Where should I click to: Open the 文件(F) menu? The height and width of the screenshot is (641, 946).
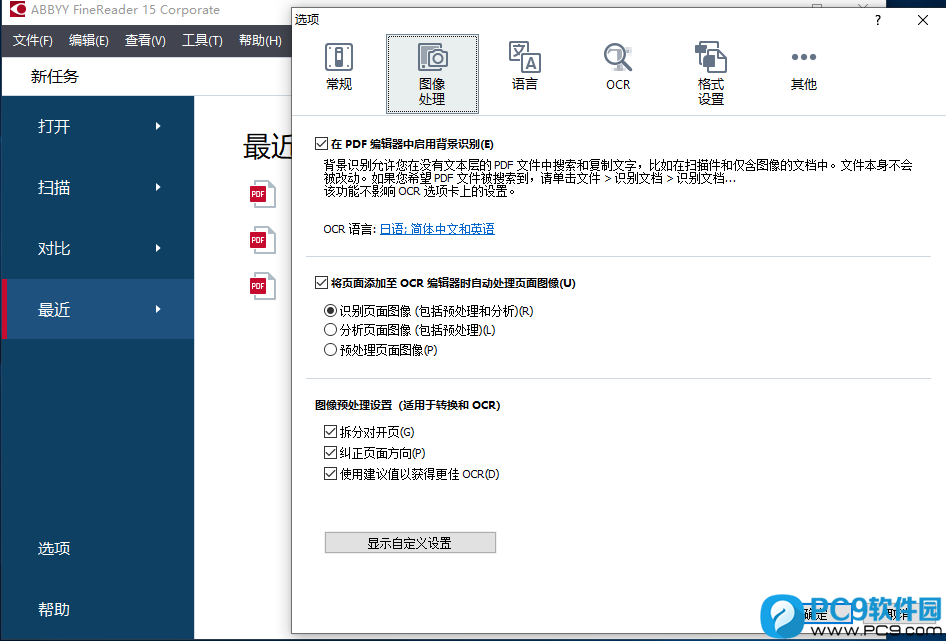coord(33,40)
